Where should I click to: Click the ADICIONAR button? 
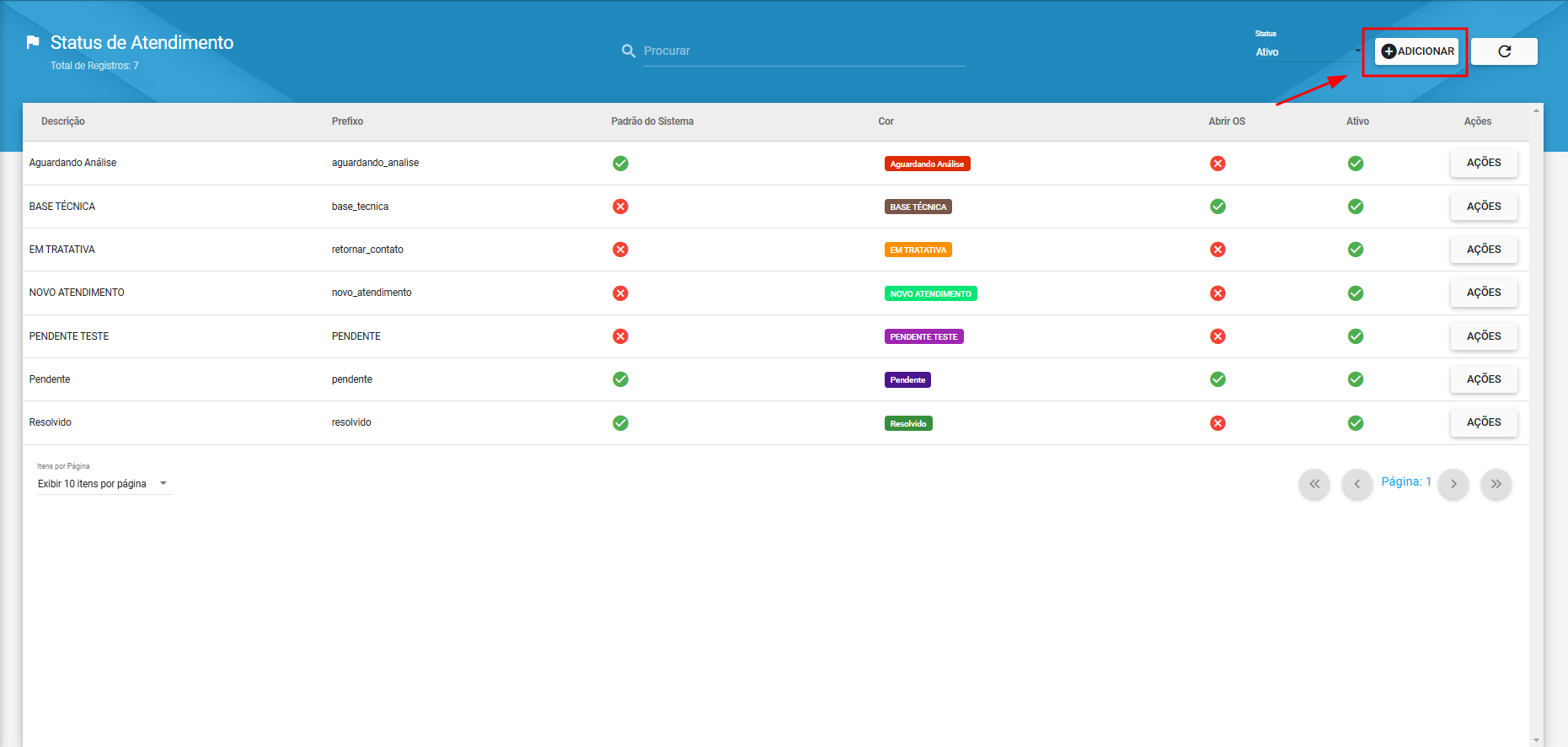tap(1416, 51)
